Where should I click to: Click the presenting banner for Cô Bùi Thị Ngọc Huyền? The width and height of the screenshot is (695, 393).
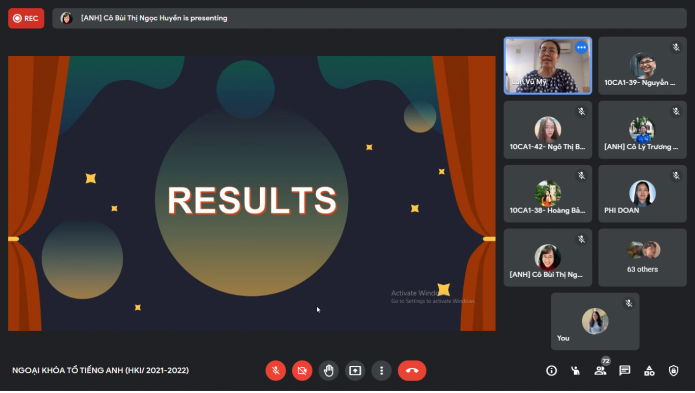click(x=369, y=18)
